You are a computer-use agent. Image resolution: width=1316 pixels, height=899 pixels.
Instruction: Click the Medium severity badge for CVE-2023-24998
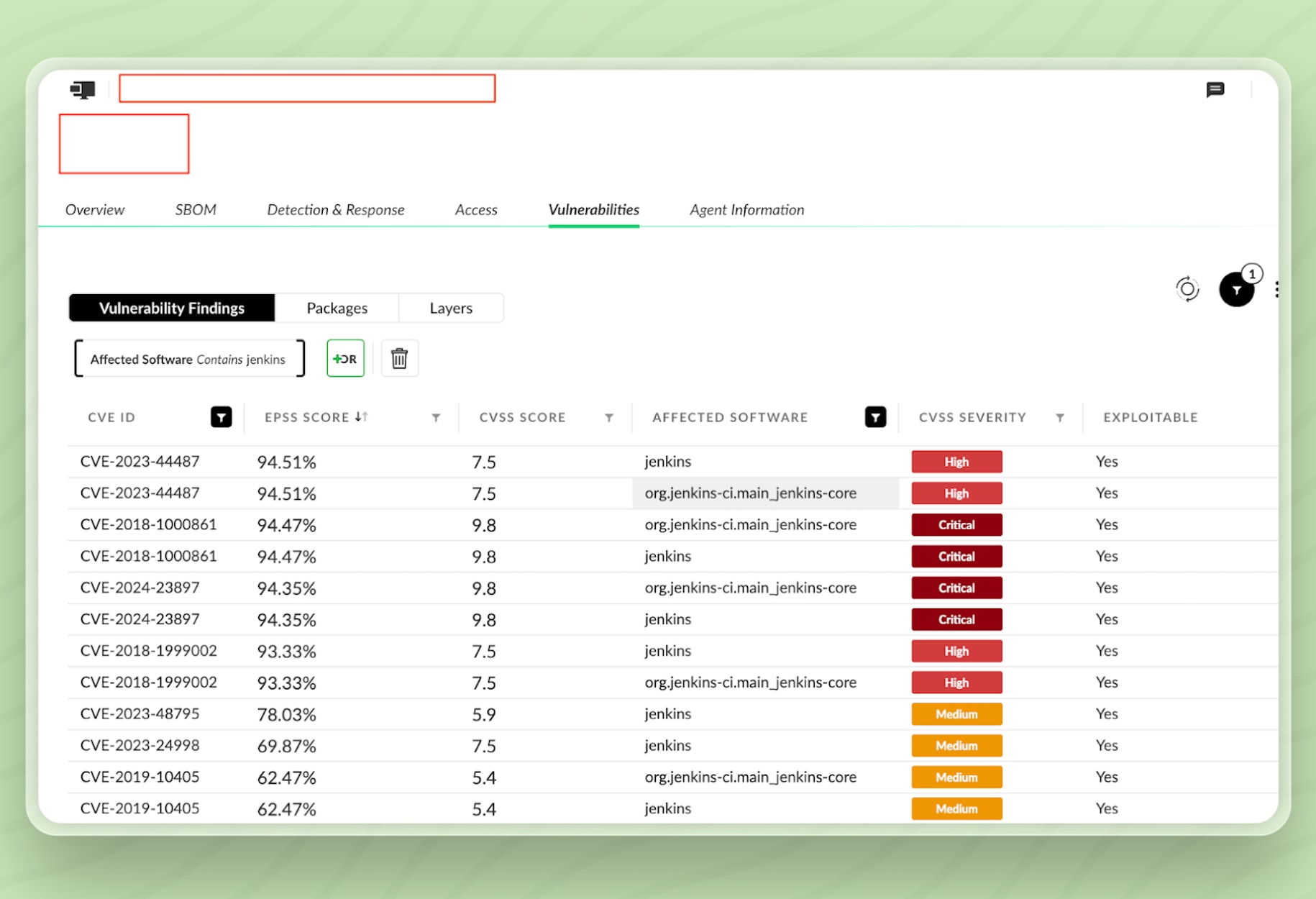click(956, 746)
